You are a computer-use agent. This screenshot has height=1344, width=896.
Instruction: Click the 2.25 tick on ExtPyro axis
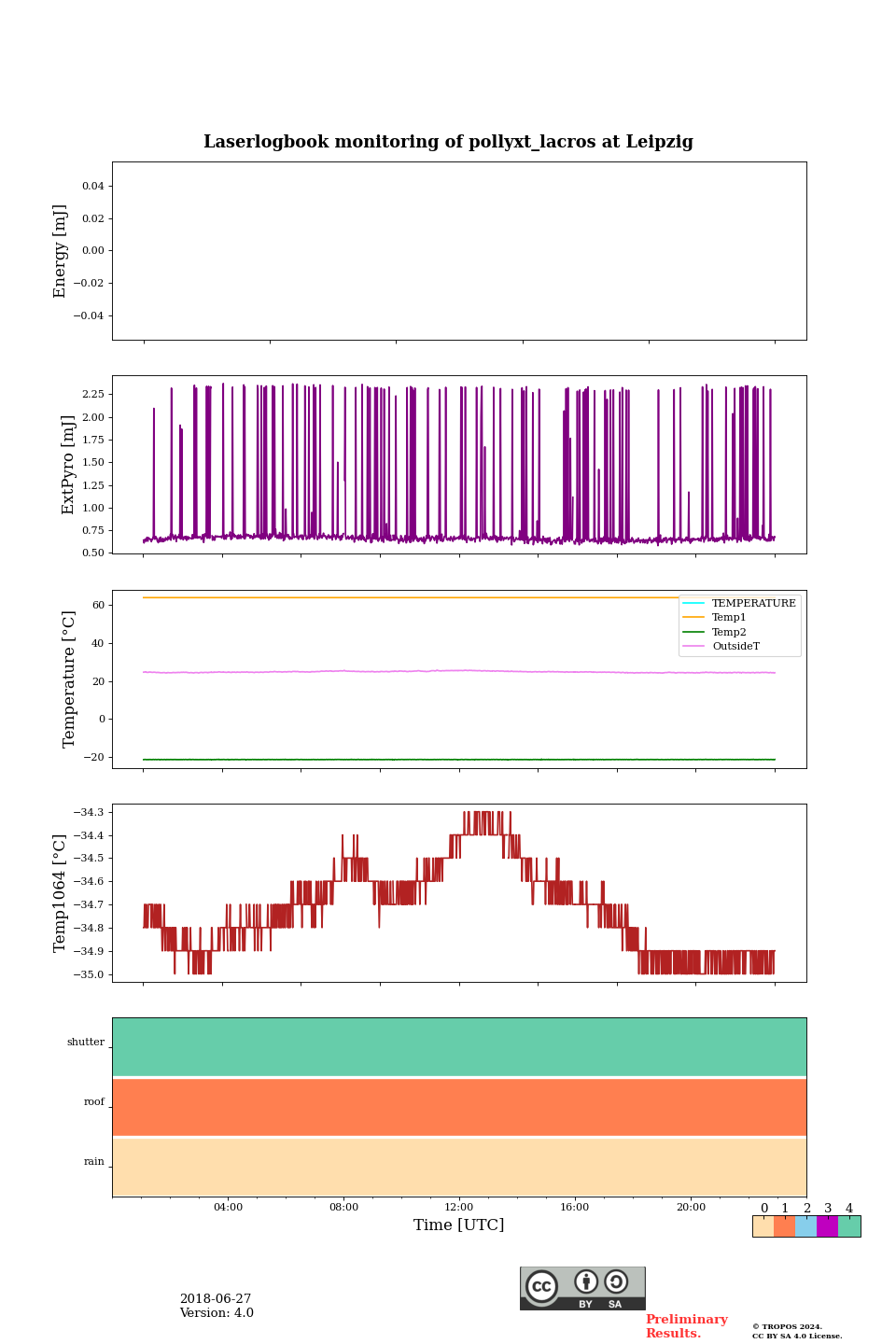[93, 395]
